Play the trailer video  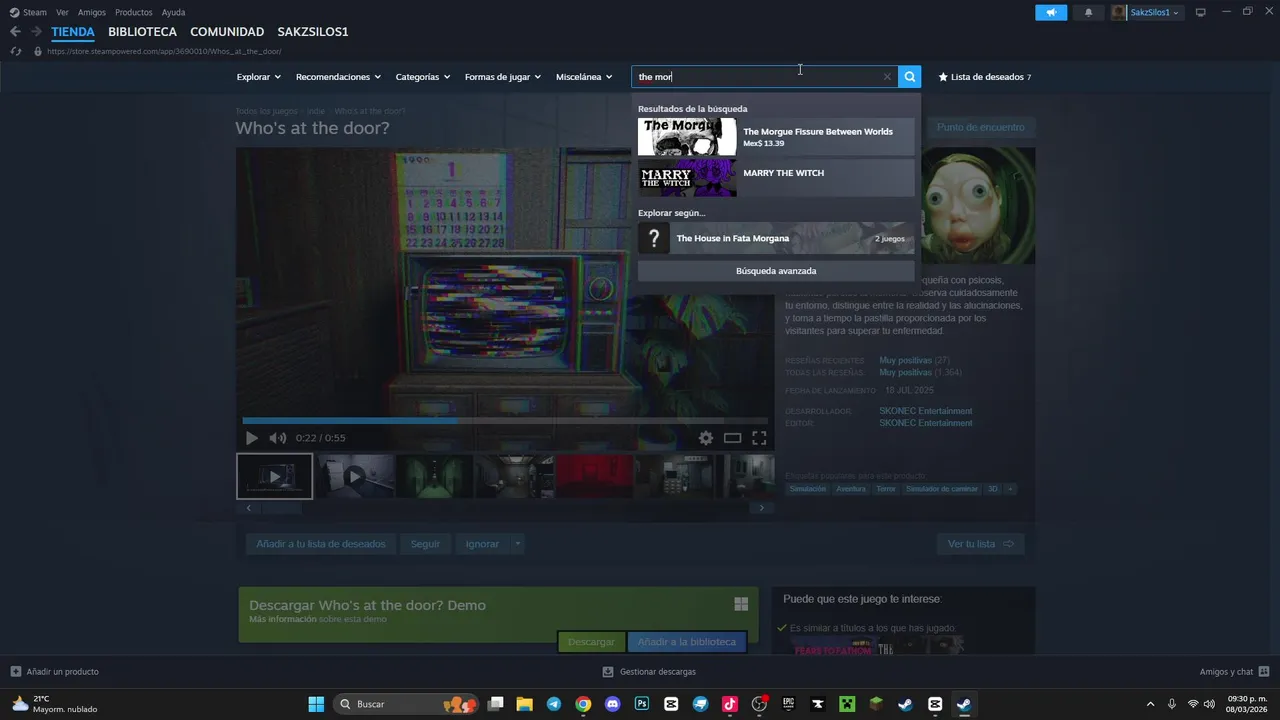pyautogui.click(x=251, y=438)
